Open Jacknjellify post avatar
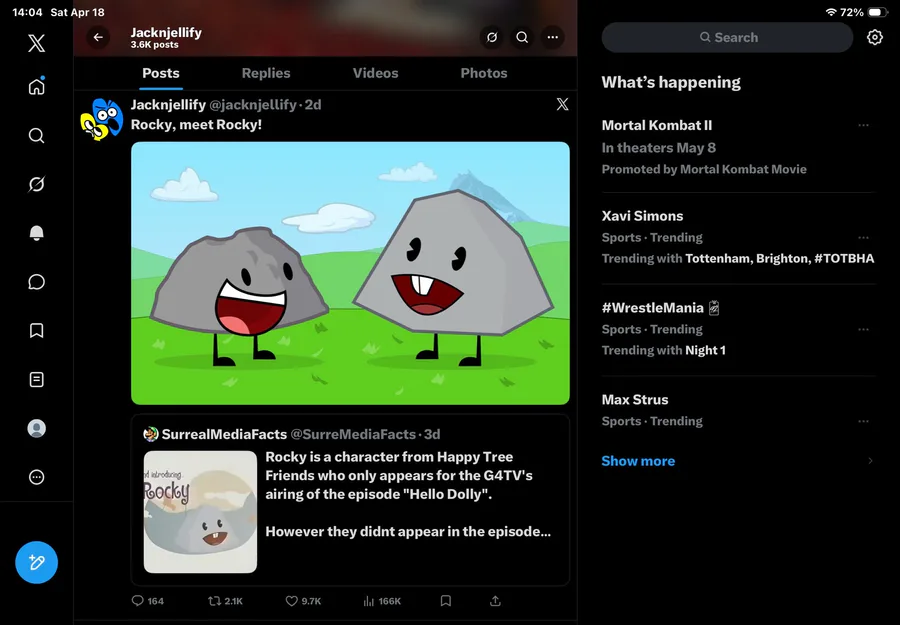Viewport: 900px width, 625px height. coord(102,119)
